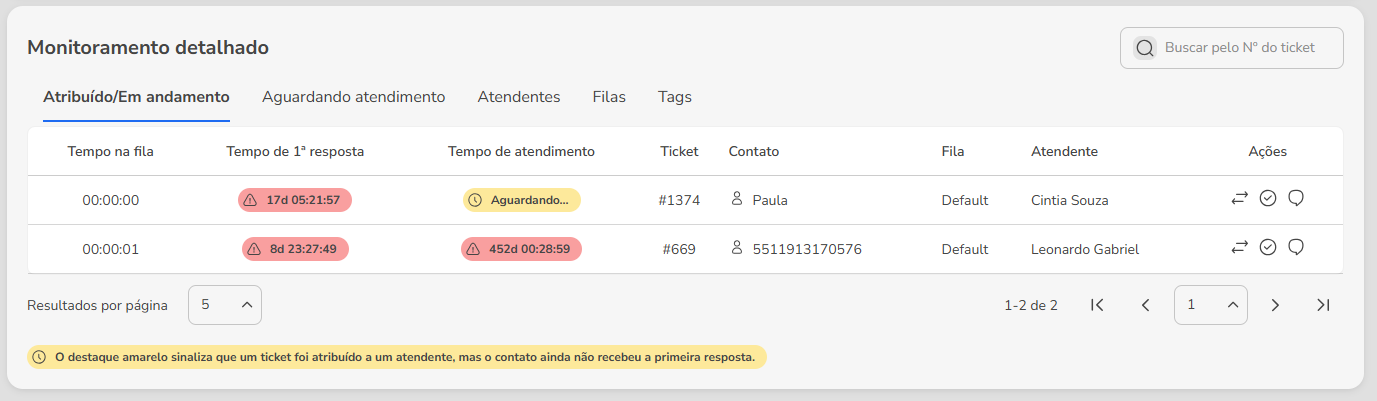Expand the page number selector

[1210, 305]
